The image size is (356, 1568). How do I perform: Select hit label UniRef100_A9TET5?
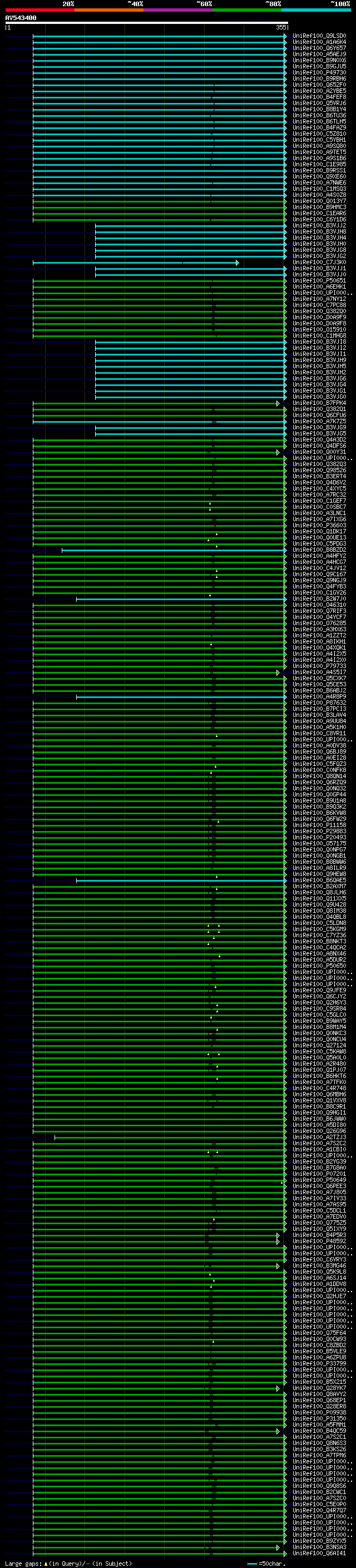click(x=319, y=152)
